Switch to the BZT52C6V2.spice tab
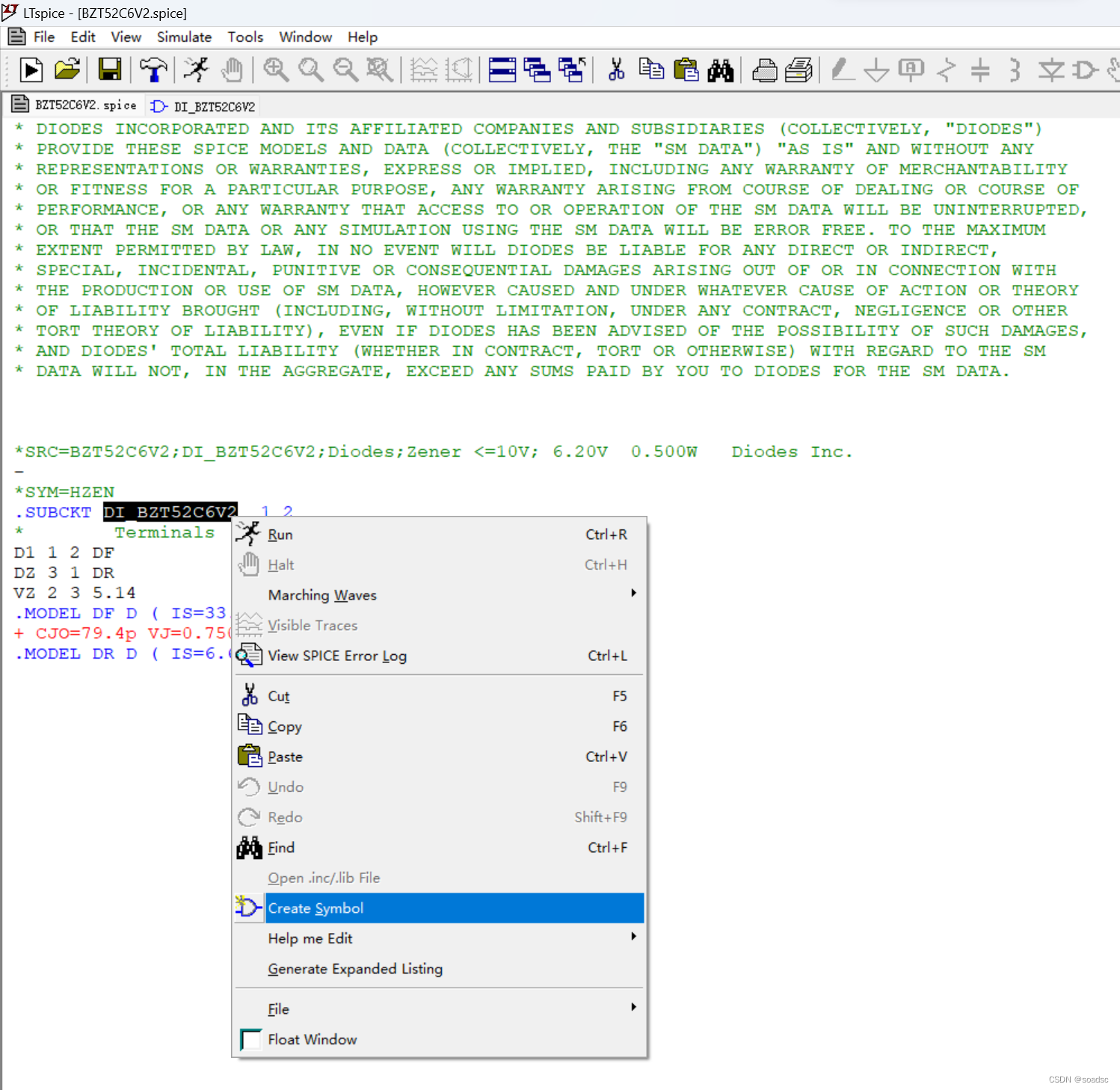This screenshot has height=1090, width=1120. click(x=75, y=105)
